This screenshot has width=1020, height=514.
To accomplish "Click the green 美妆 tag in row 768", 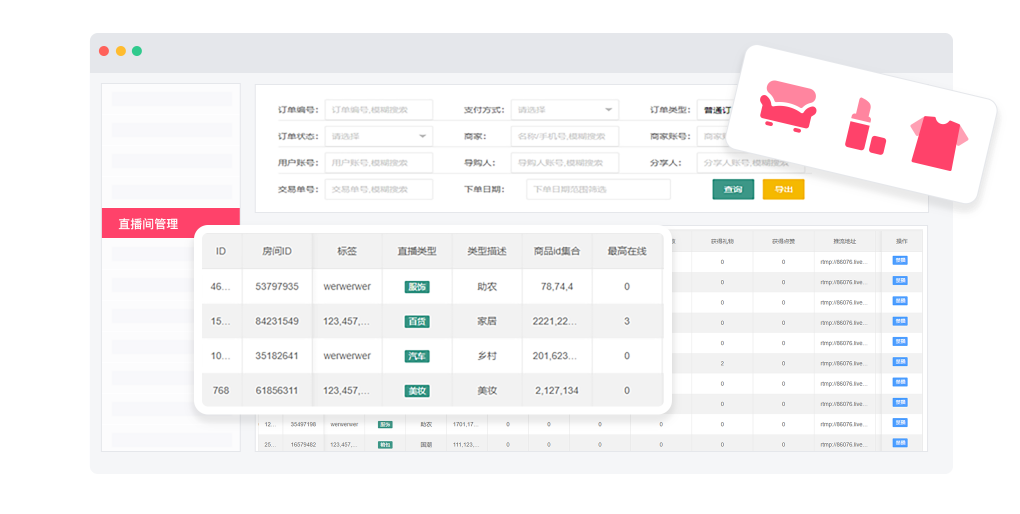I will point(417,390).
